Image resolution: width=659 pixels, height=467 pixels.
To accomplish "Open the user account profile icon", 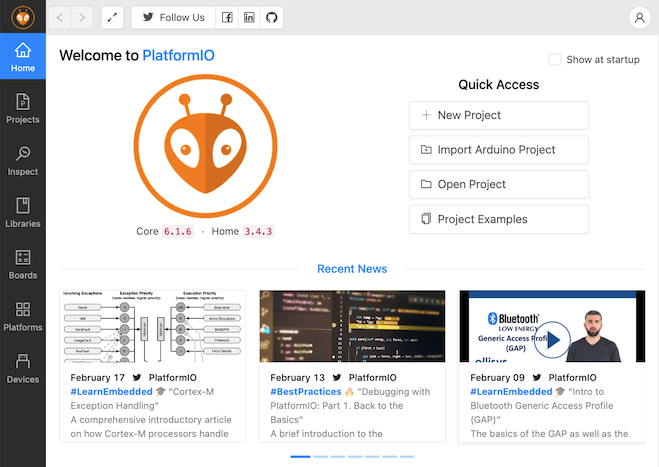I will 639,18.
